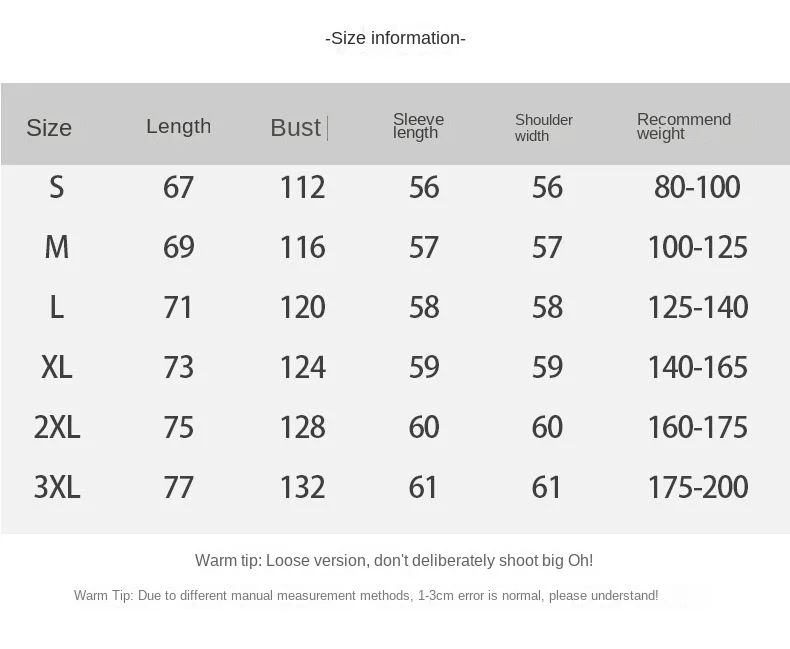This screenshot has height=649, width=790.
Task: Click the Sleeve length column header
Action: point(418,126)
